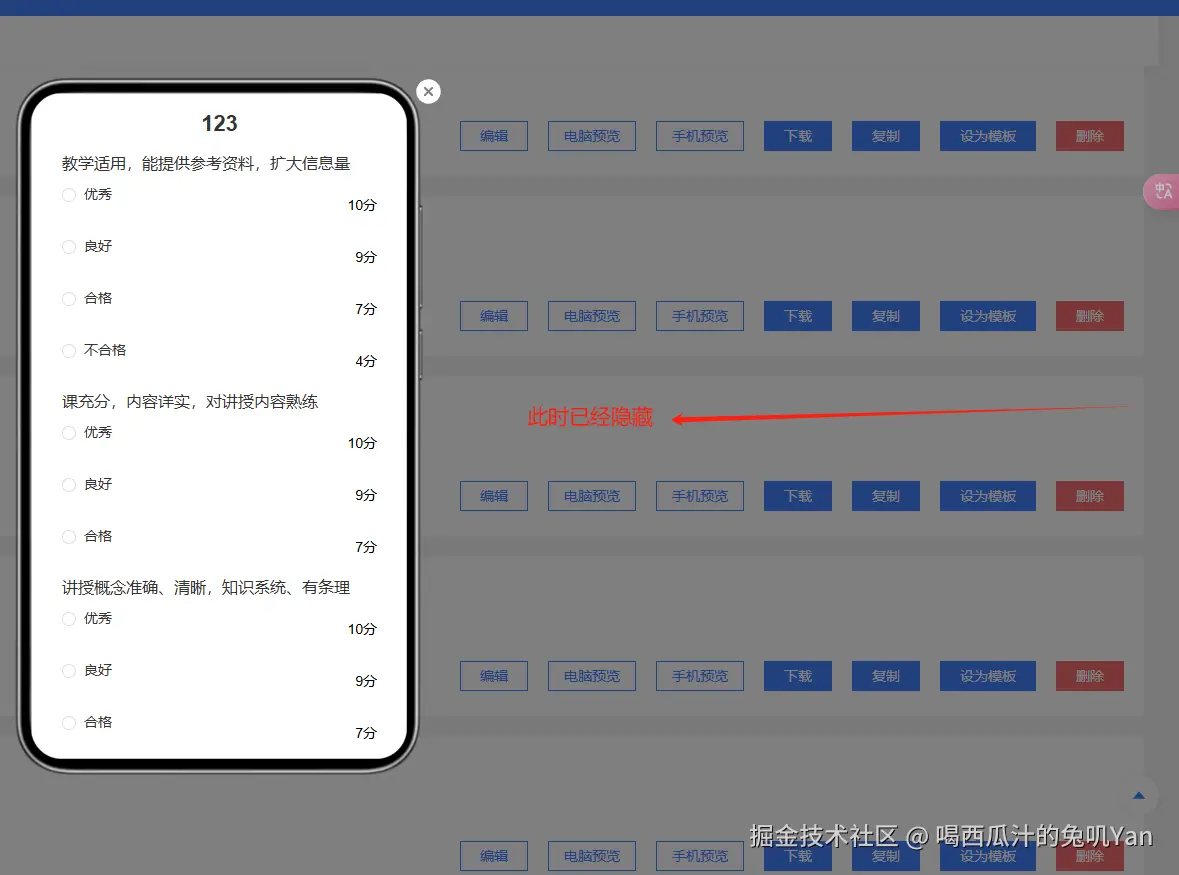
Task: Click 复制 in the fourth row
Action: pyautogui.click(x=885, y=676)
